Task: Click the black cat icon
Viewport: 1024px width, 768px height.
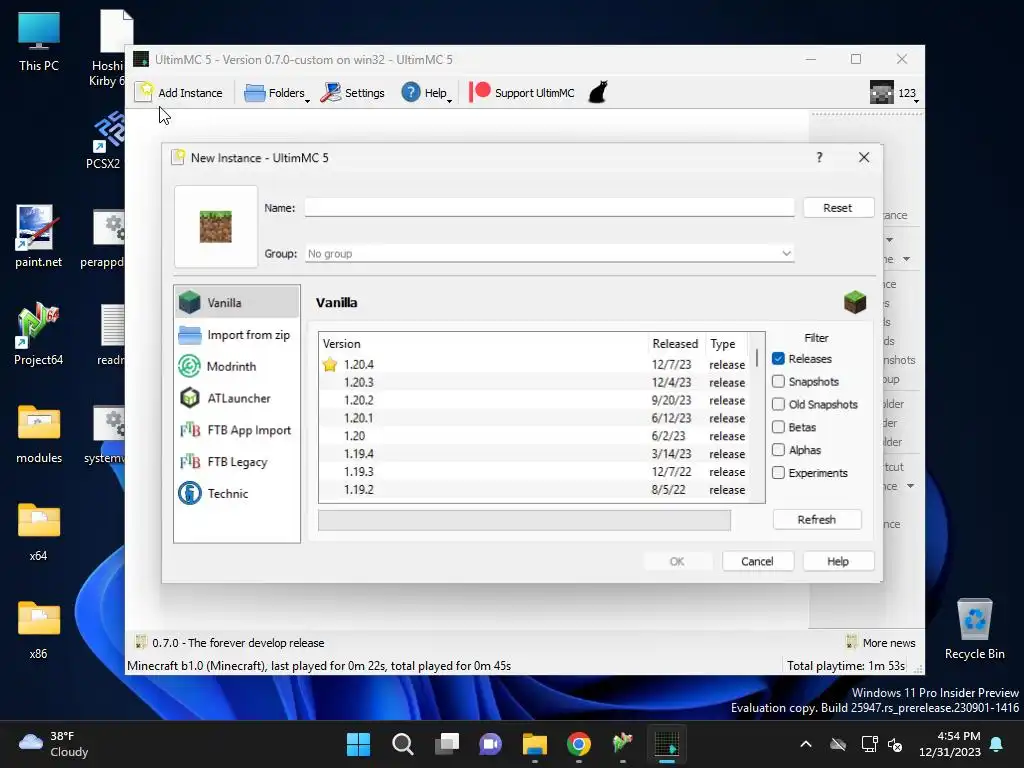Action: tap(598, 92)
